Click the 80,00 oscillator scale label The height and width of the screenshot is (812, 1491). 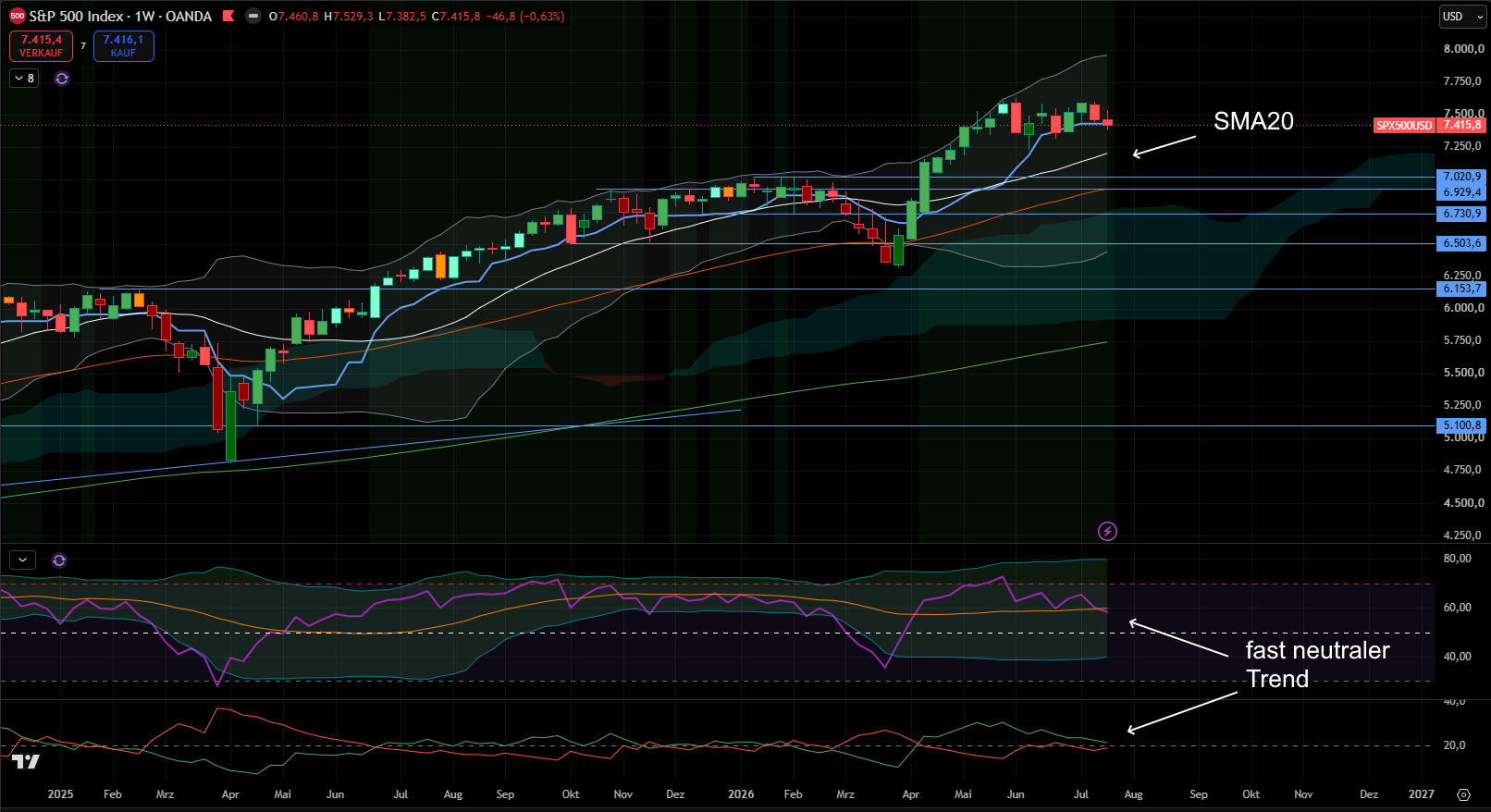point(1458,559)
